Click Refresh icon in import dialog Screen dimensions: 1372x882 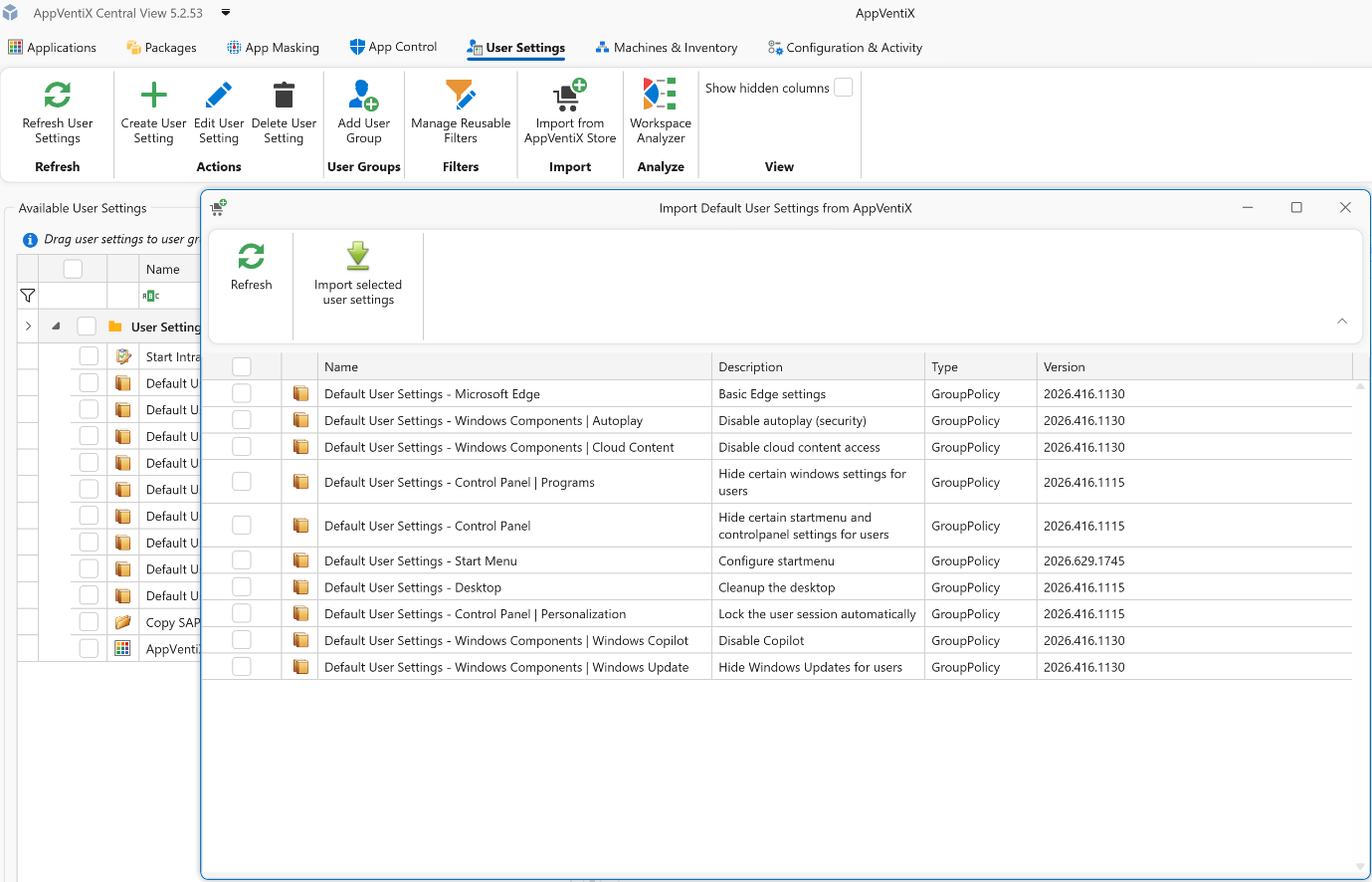(252, 256)
